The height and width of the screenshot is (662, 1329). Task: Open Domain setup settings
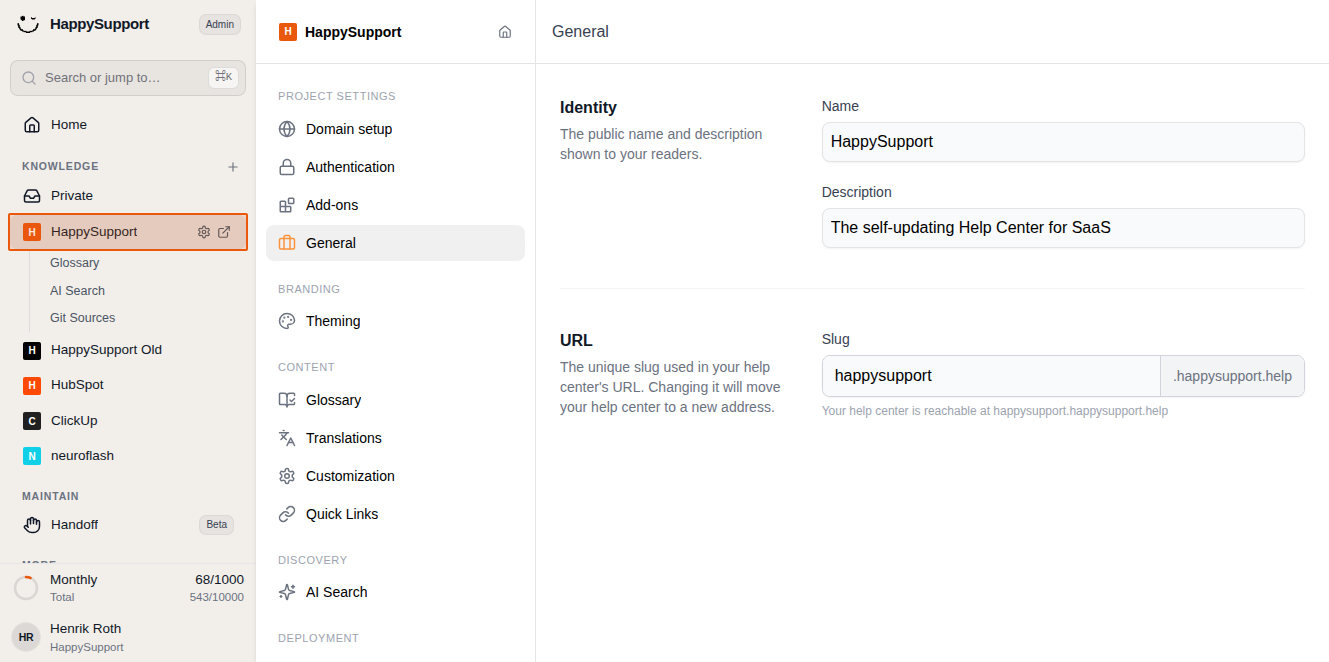[395, 129]
